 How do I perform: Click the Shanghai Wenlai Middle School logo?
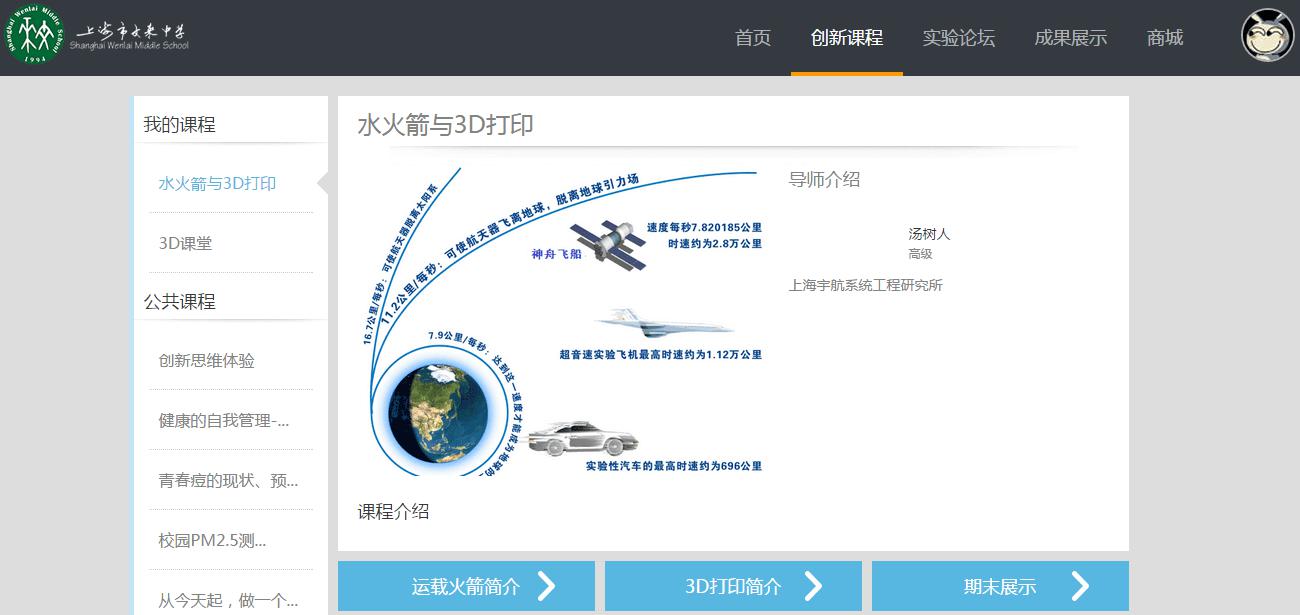(x=96, y=37)
